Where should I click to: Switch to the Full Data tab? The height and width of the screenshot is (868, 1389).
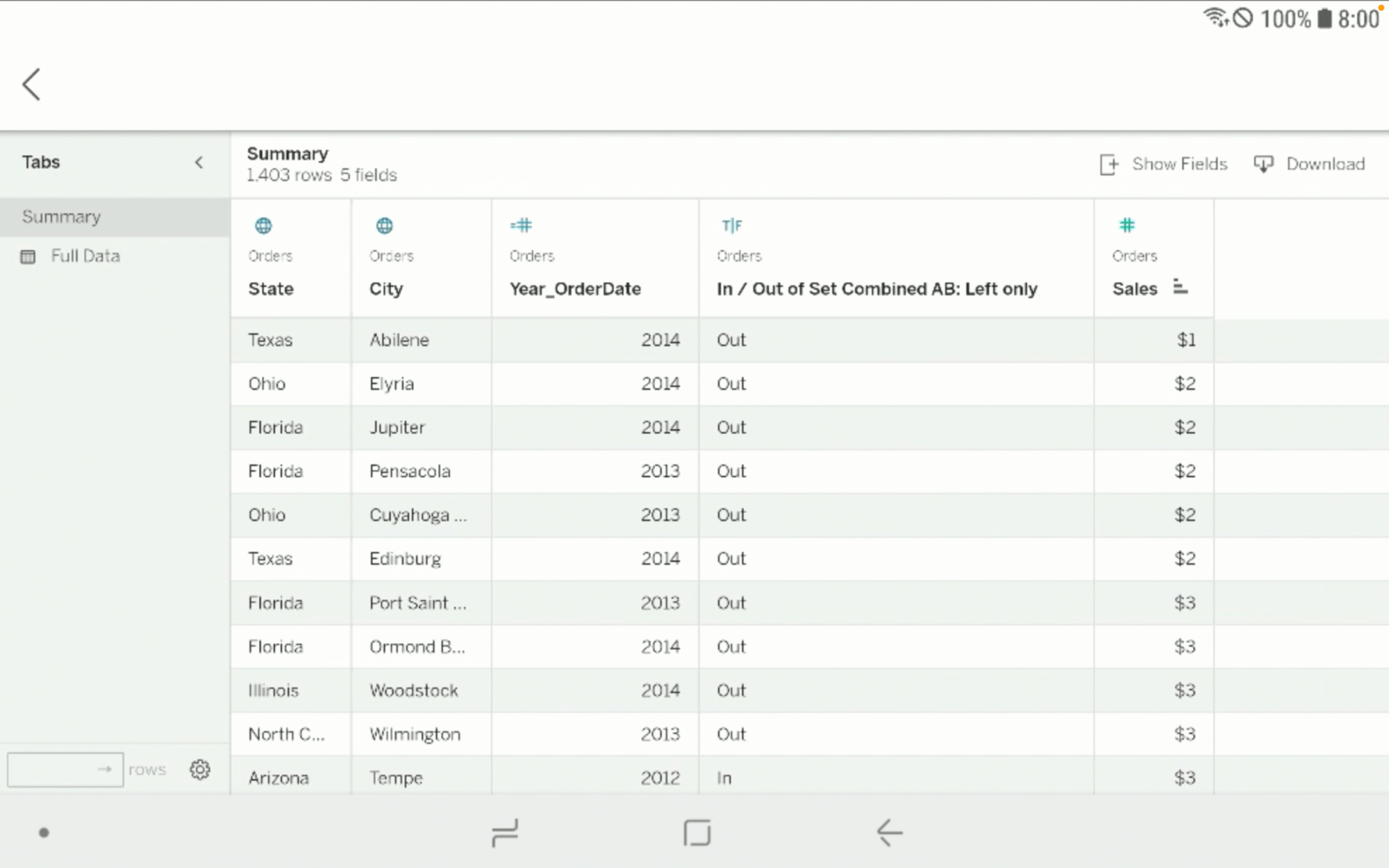click(85, 256)
